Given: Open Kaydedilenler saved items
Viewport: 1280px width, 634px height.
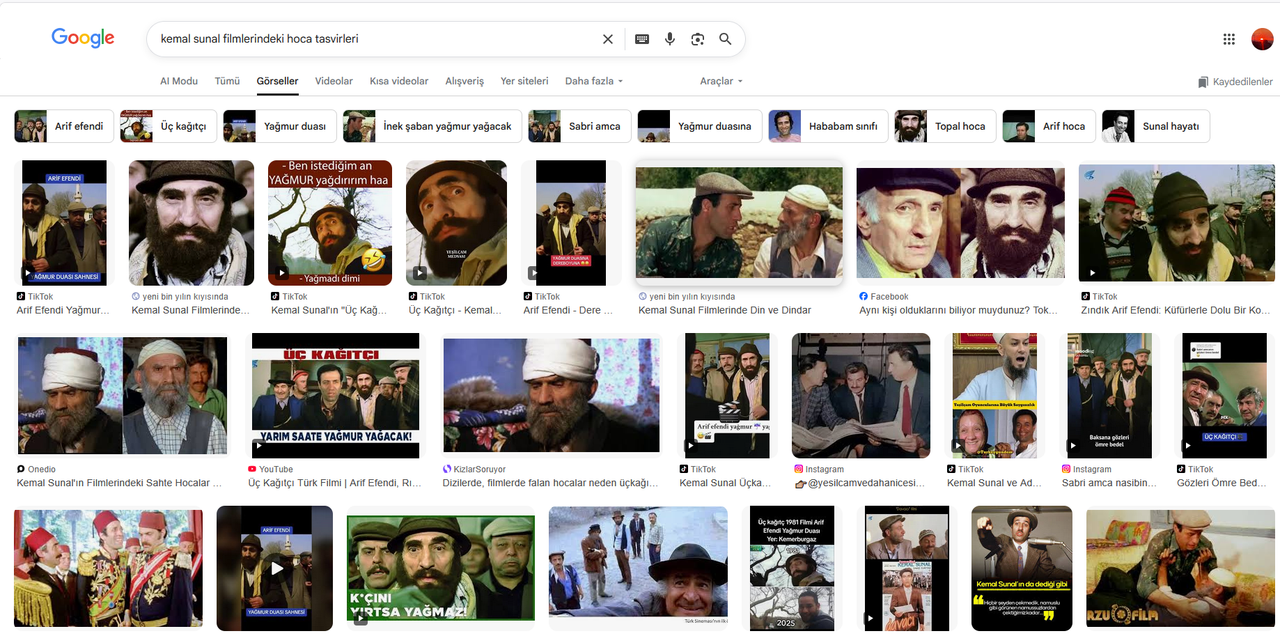Looking at the screenshot, I should pyautogui.click(x=1235, y=82).
